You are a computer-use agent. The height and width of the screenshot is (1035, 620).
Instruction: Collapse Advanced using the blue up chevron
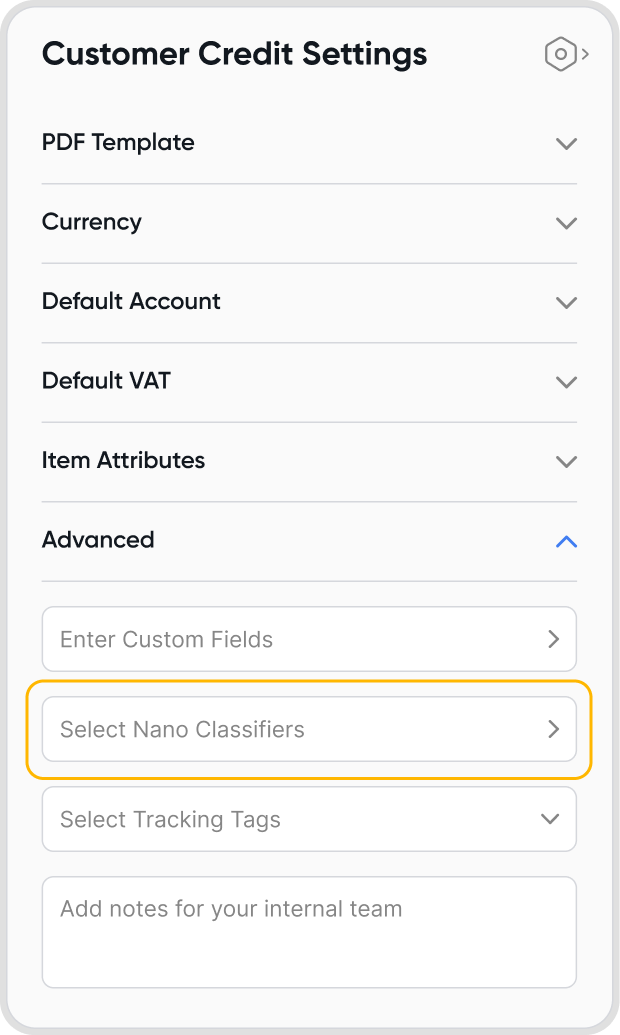pos(566,541)
